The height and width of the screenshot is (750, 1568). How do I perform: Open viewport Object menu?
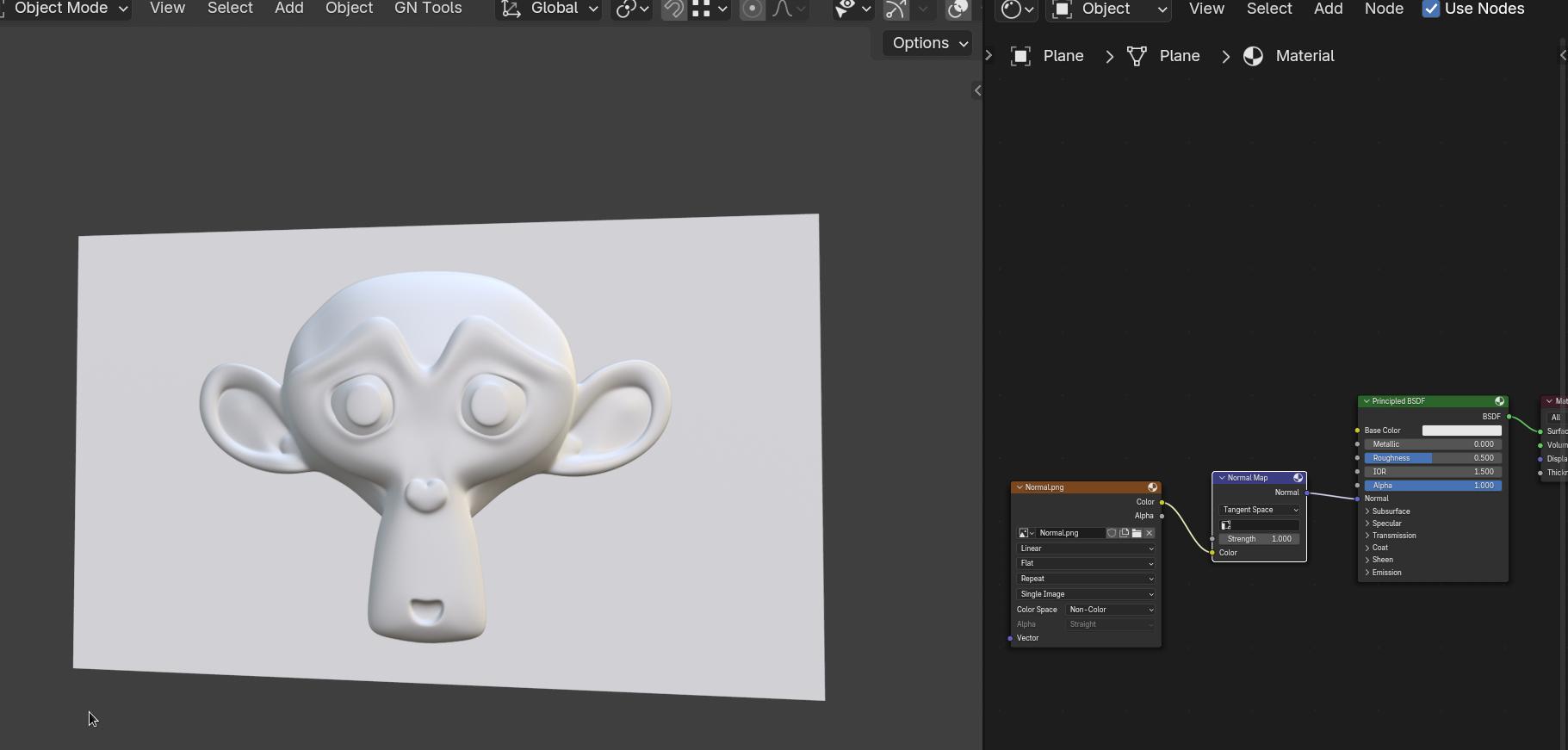pyautogui.click(x=349, y=9)
